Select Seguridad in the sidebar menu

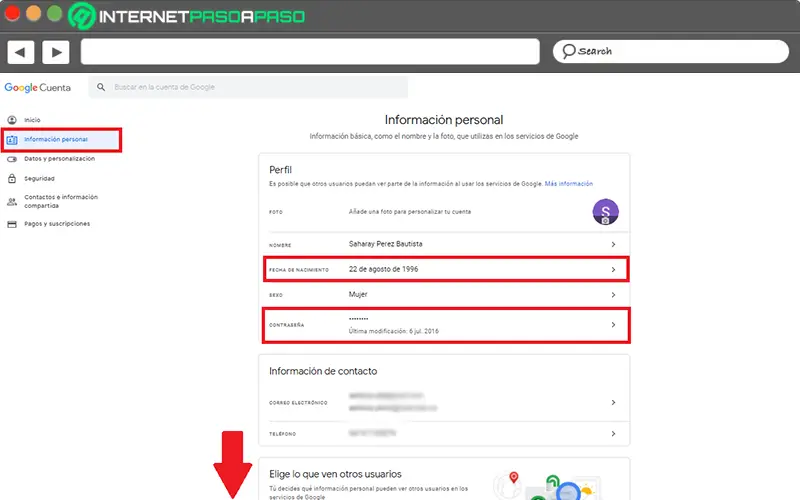40,179
